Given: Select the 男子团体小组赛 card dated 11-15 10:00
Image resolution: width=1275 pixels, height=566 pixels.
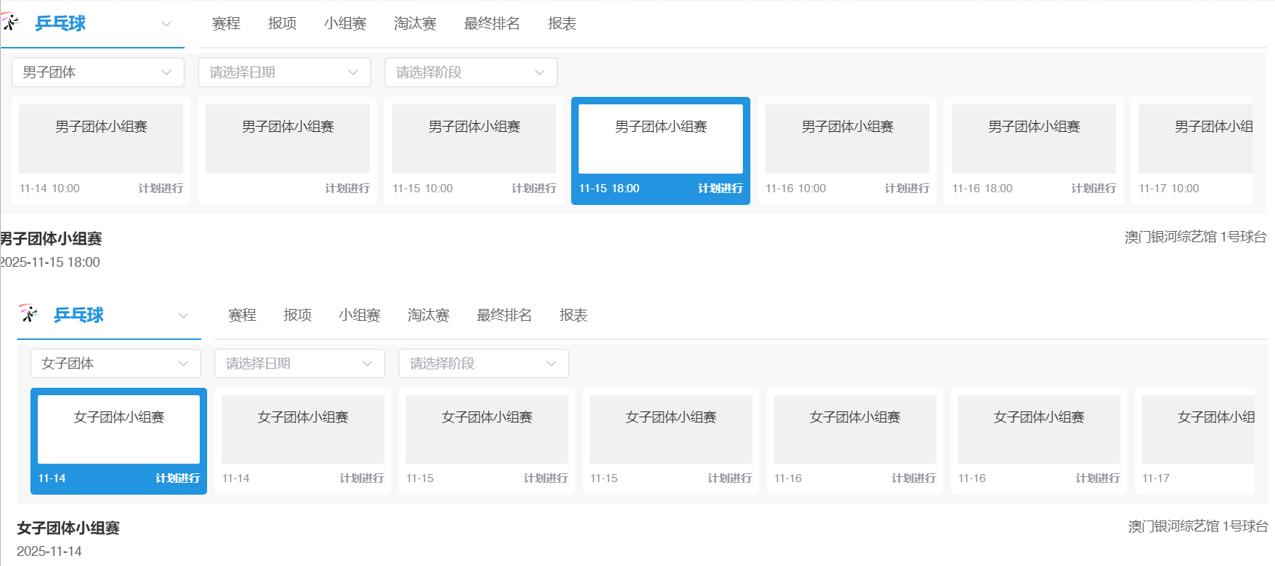Looking at the screenshot, I should click(x=474, y=151).
